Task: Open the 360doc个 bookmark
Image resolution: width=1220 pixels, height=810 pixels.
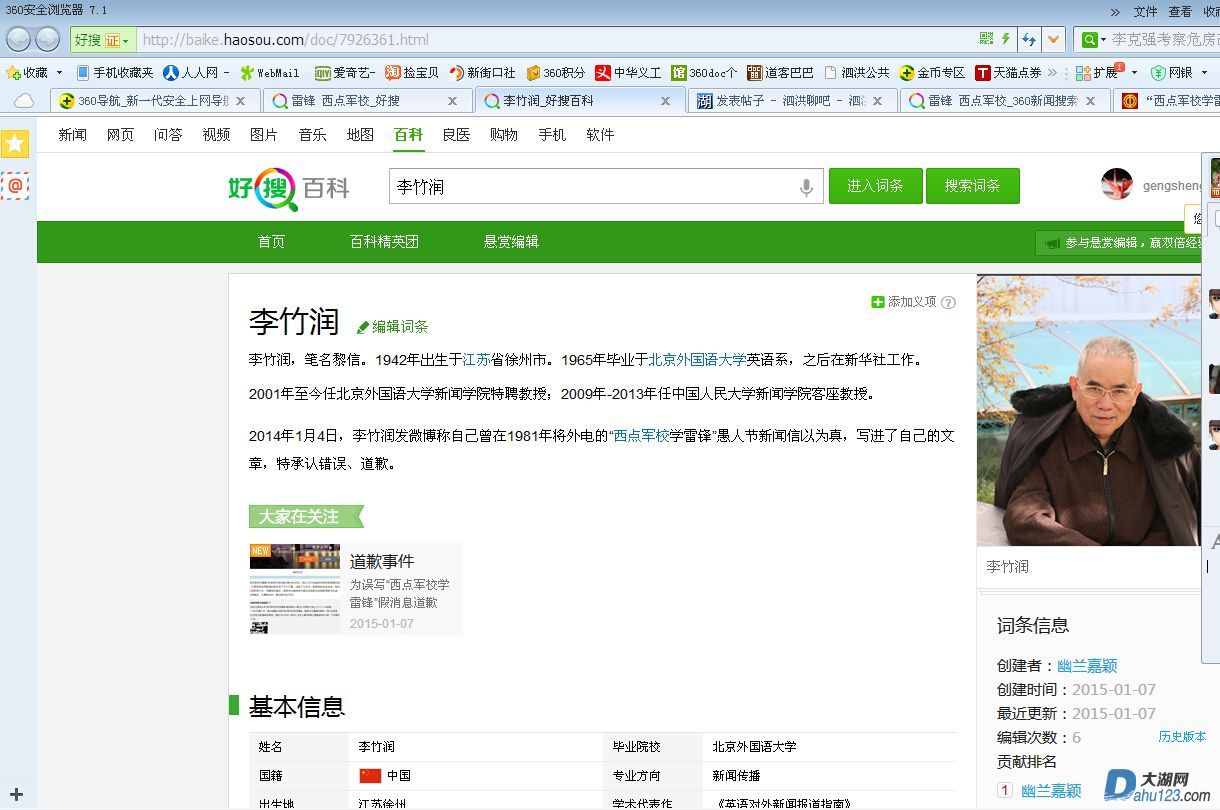Action: click(x=704, y=72)
